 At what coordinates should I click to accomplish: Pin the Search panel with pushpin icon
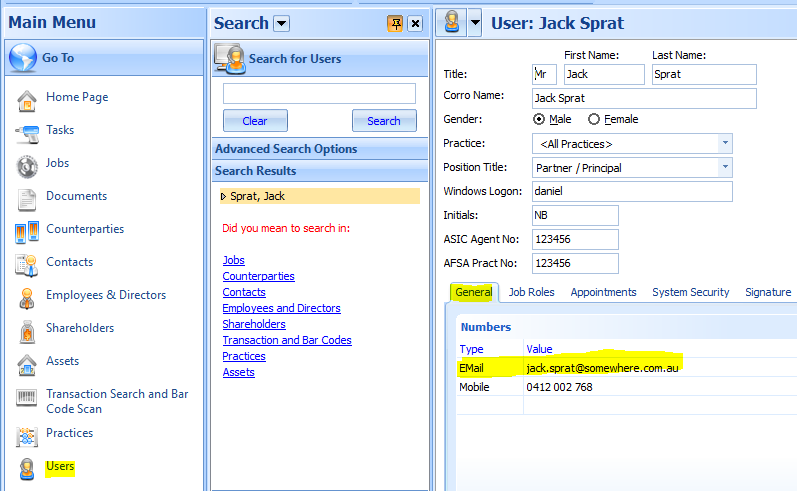click(x=395, y=23)
